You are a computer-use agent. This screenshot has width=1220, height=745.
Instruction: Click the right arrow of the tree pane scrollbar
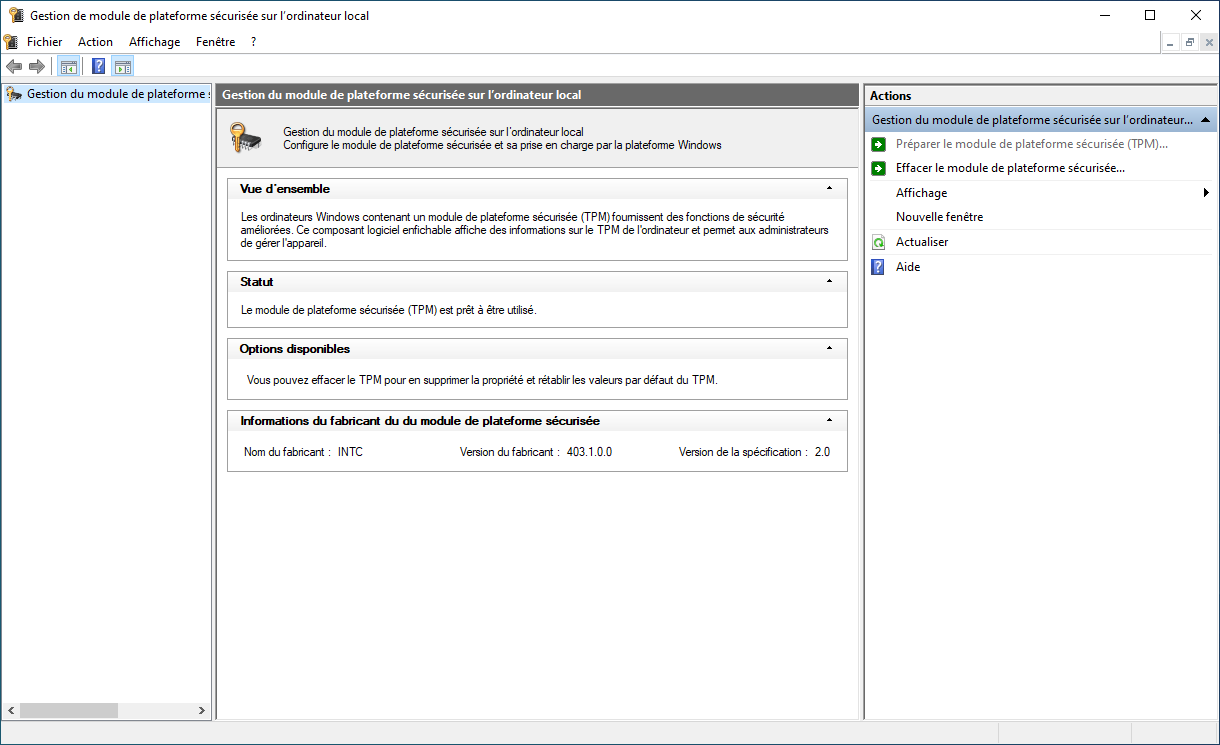coord(201,711)
